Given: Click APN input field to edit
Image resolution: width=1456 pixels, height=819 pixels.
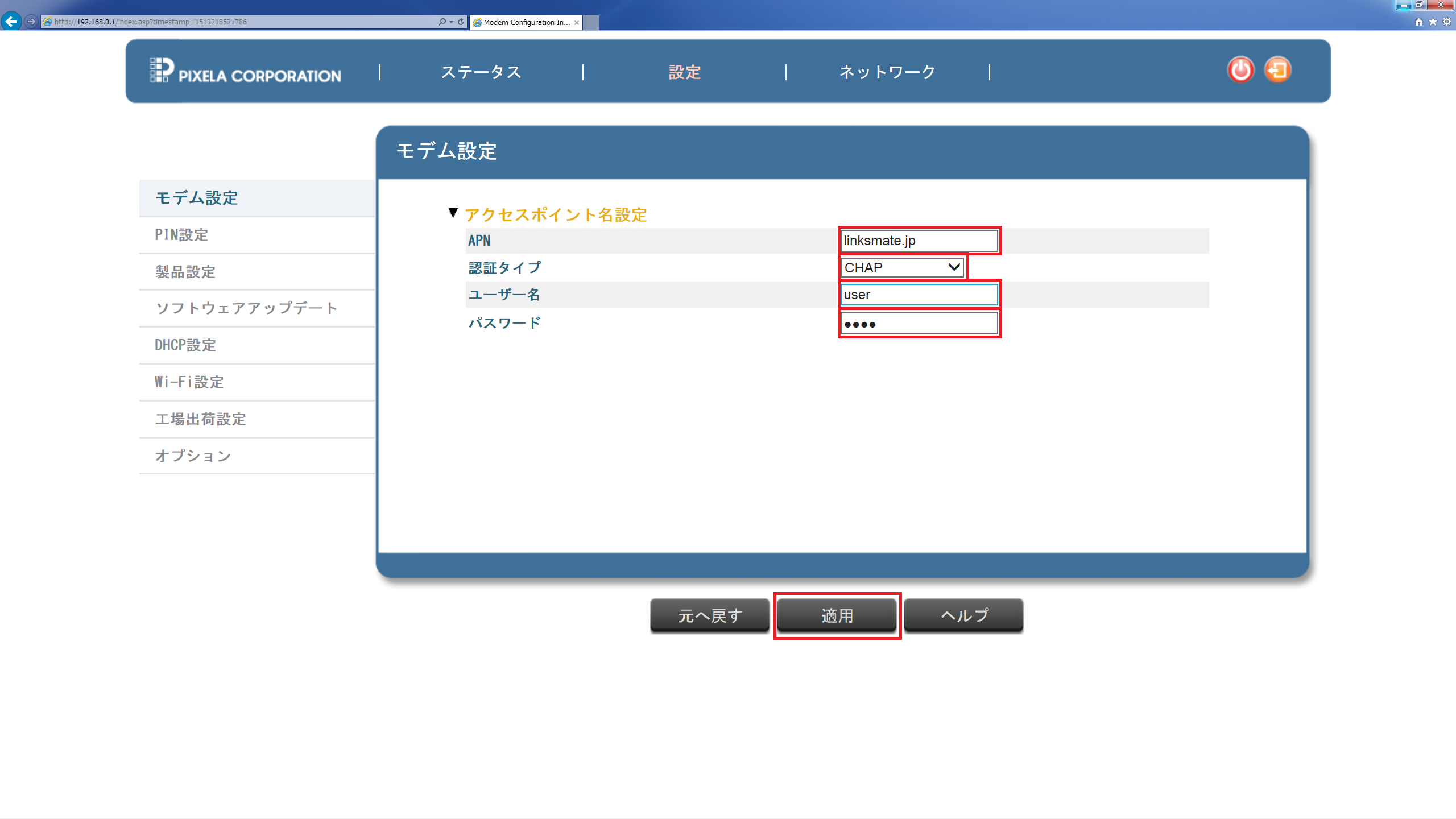Looking at the screenshot, I should [917, 240].
